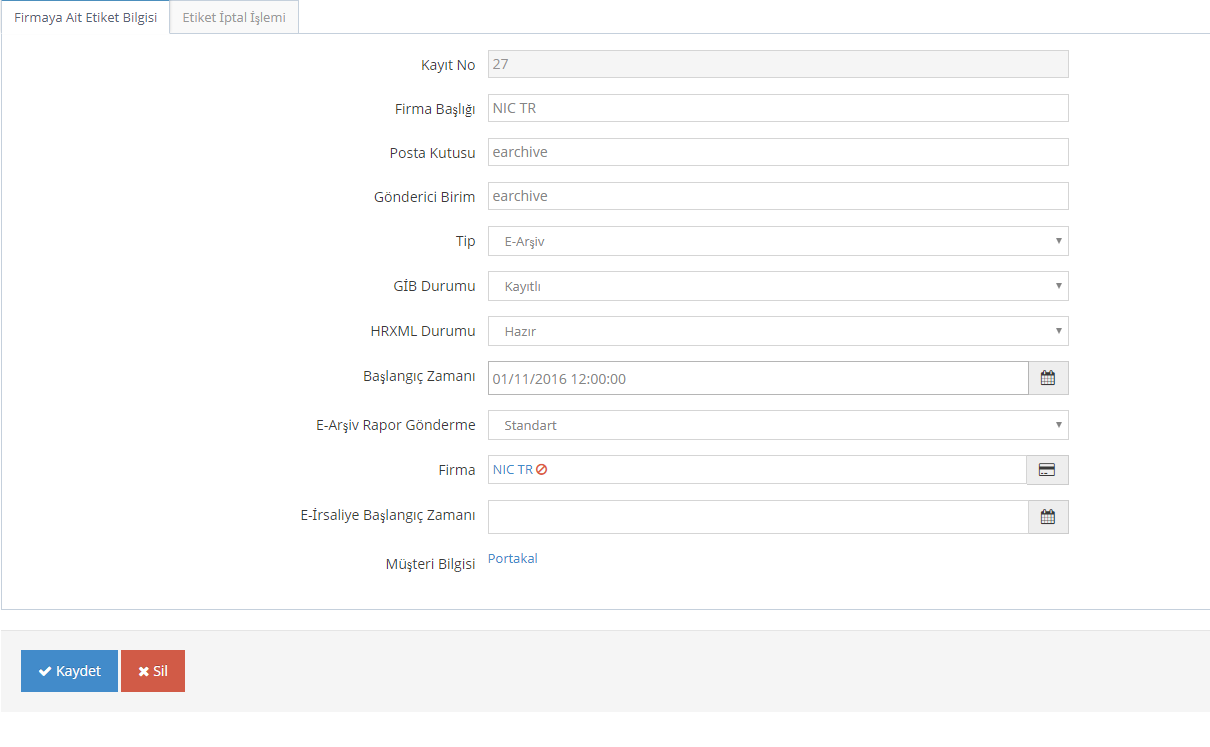The width and height of the screenshot is (1210, 747).
Task: Expand the Tip dropdown showing E-Arşiv
Action: click(x=777, y=241)
